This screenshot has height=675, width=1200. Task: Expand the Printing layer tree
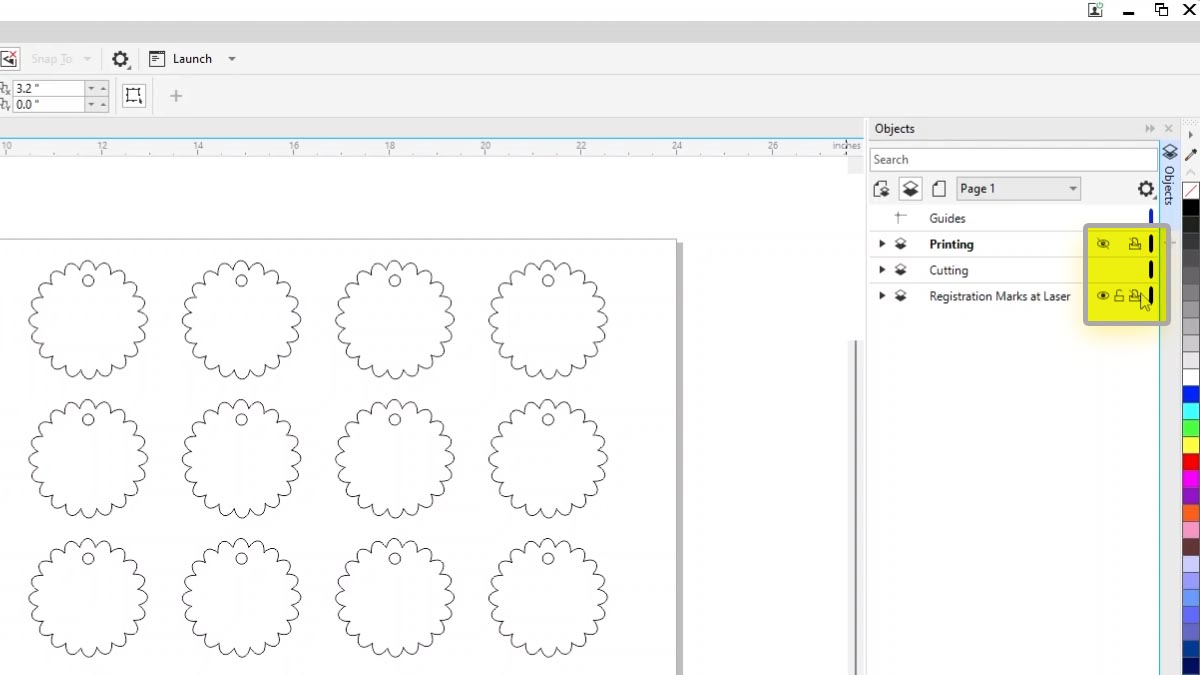pos(882,244)
